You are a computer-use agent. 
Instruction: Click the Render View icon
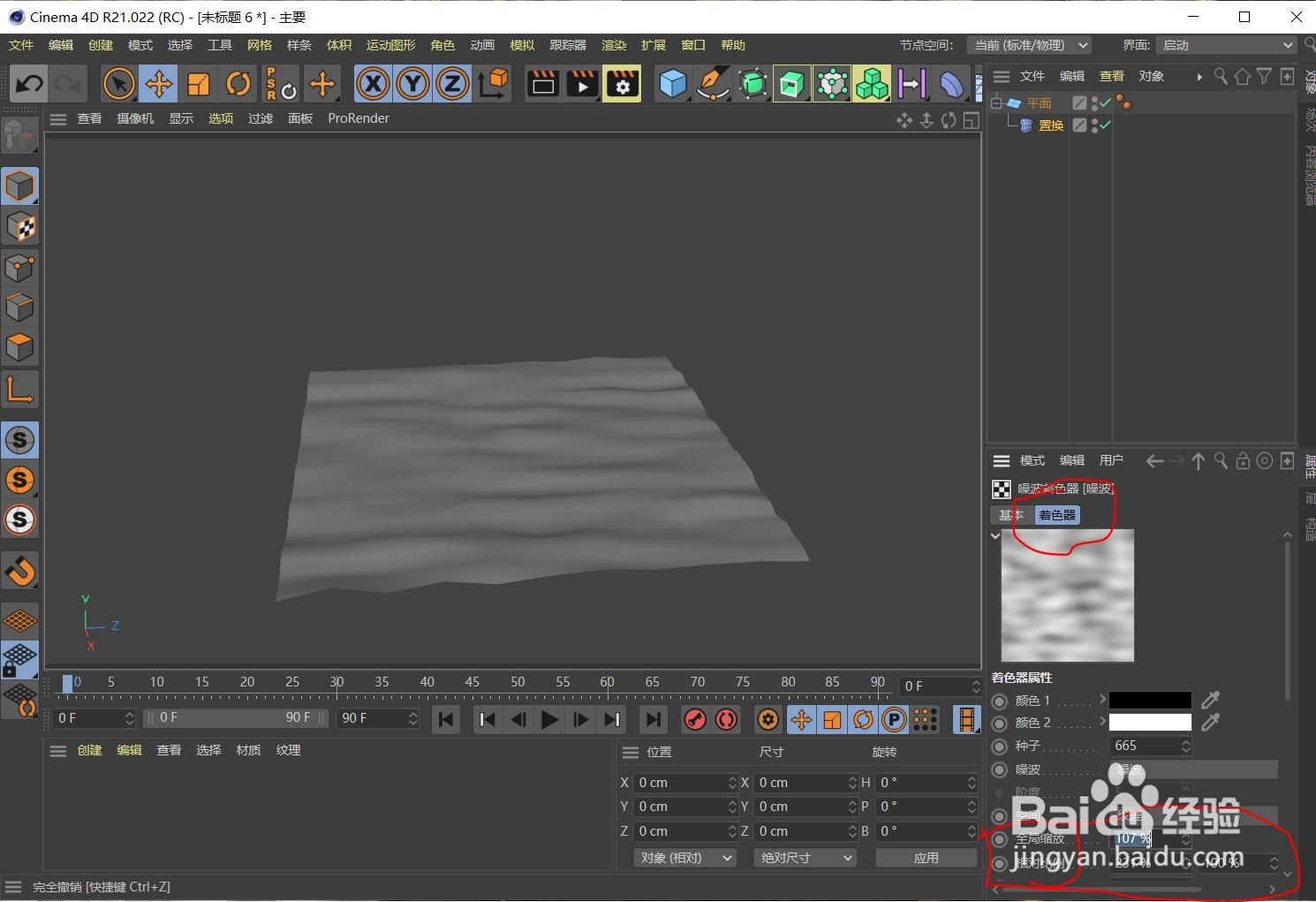[542, 83]
